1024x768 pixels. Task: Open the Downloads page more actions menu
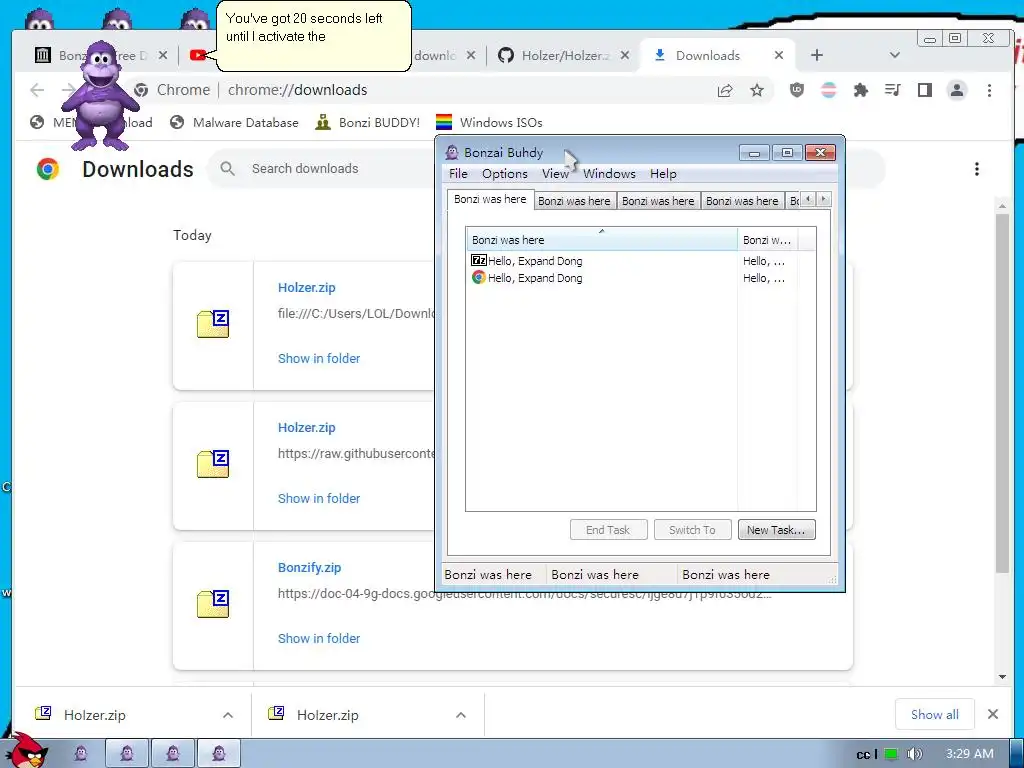point(976,169)
